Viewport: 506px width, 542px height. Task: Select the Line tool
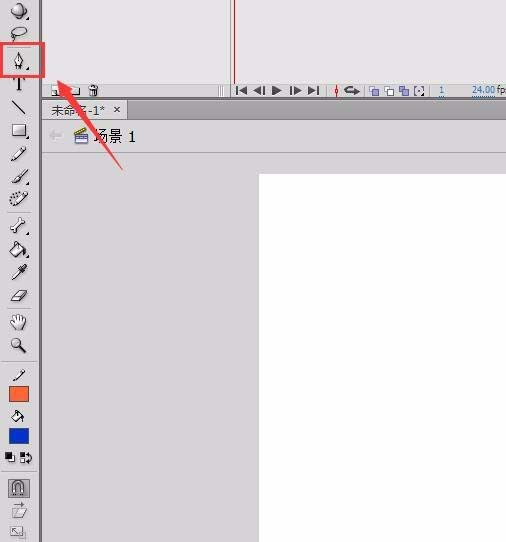click(x=19, y=107)
